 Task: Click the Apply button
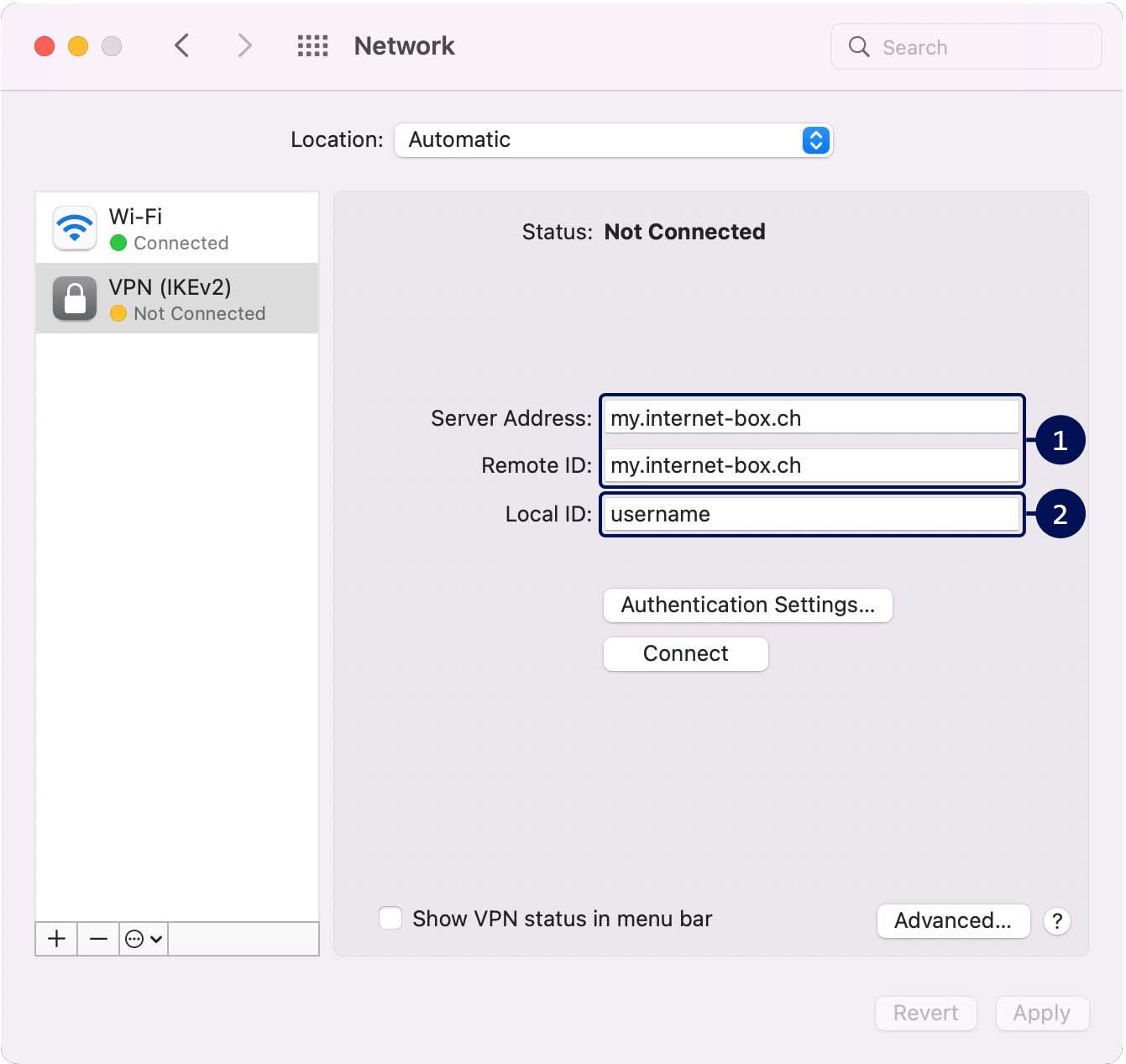tap(1042, 1014)
